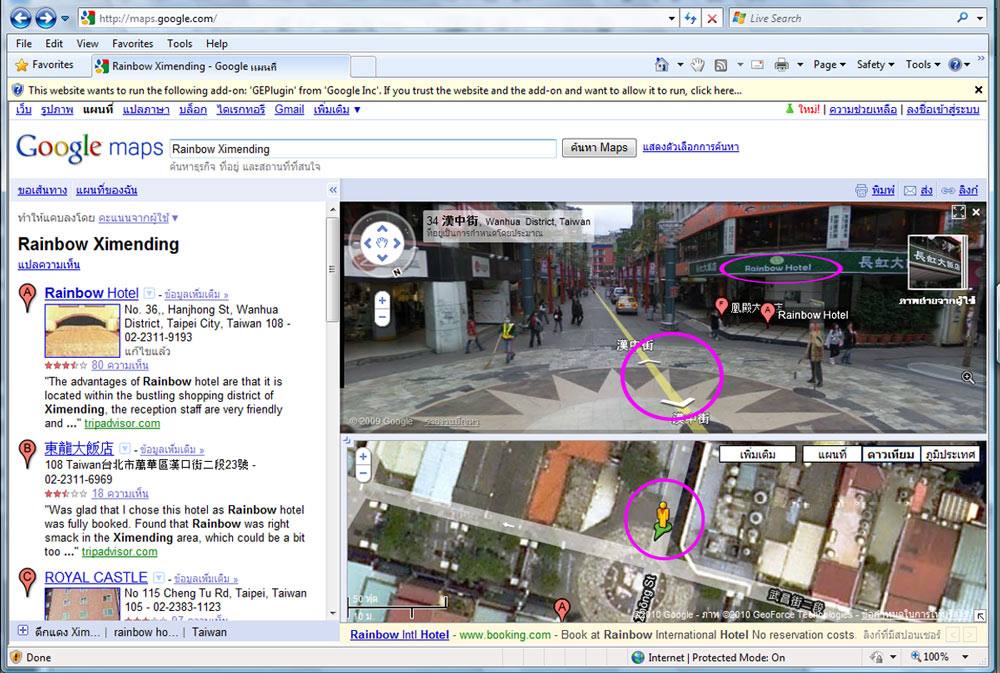This screenshot has width=1000, height=673.
Task: Toggle Street View fullscreen icon
Action: [x=959, y=212]
